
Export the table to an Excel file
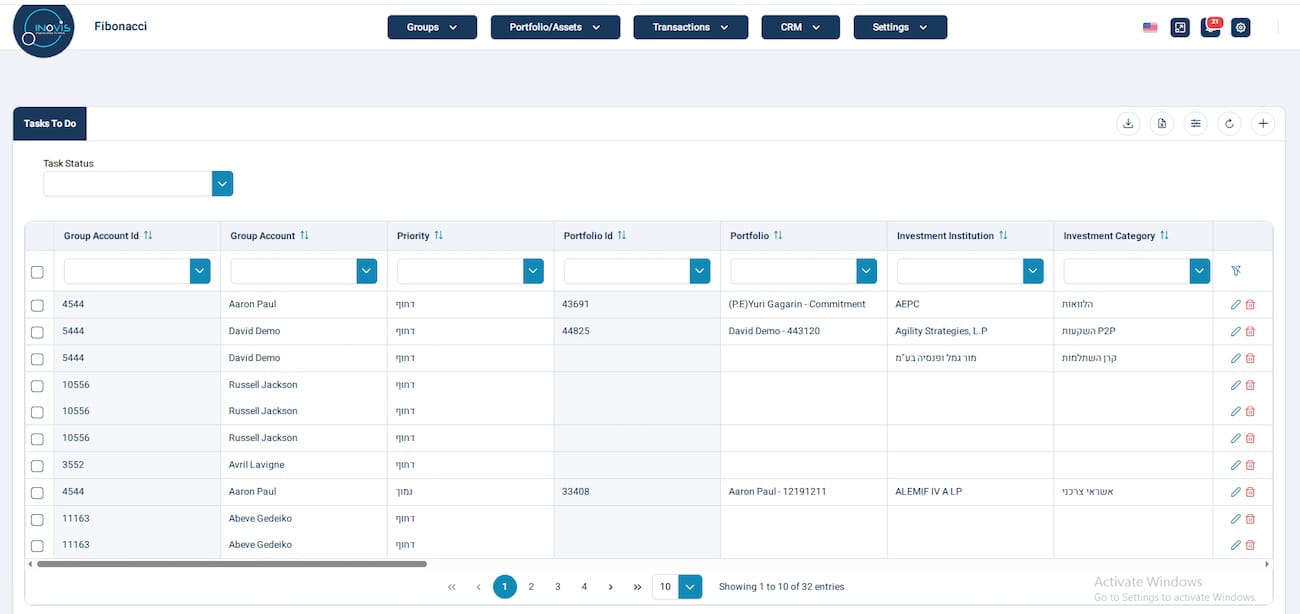click(x=1162, y=124)
